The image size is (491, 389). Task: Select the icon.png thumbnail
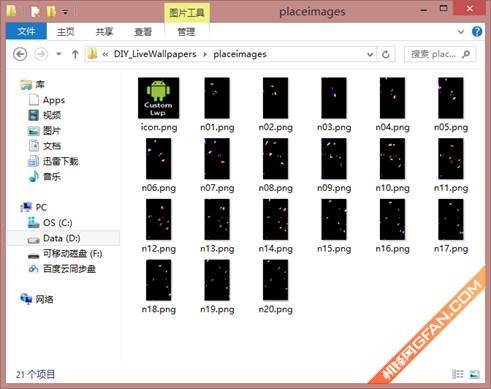click(x=159, y=104)
